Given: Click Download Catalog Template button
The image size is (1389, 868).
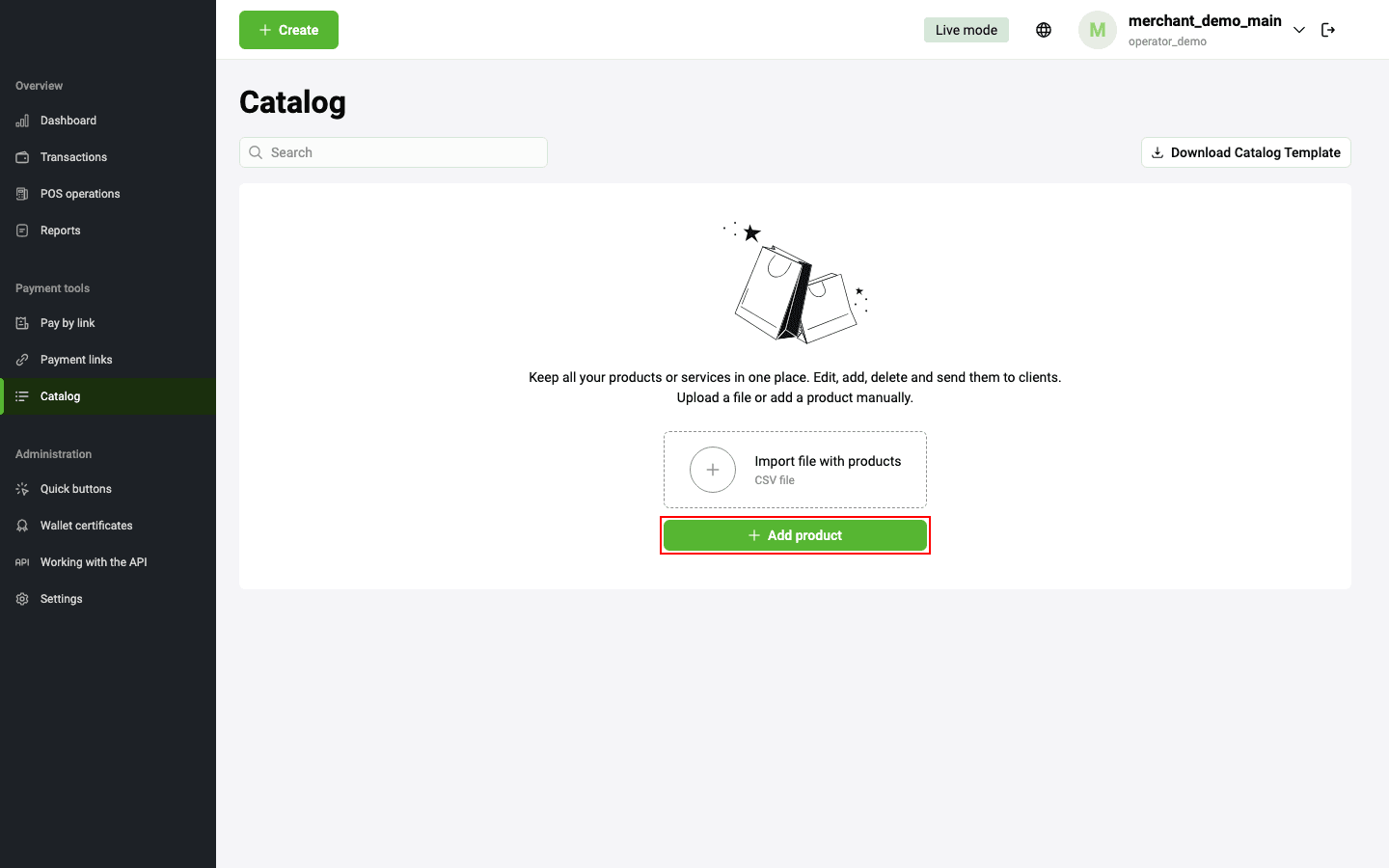Looking at the screenshot, I should click(x=1246, y=152).
